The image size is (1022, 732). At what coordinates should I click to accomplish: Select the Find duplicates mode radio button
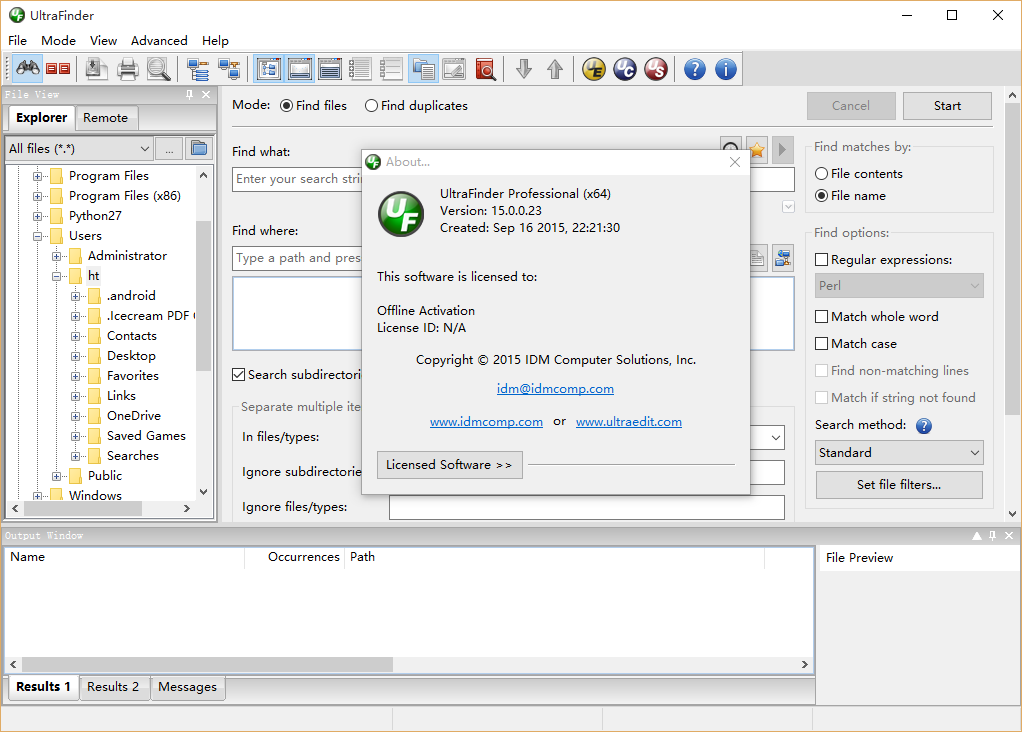click(x=372, y=106)
